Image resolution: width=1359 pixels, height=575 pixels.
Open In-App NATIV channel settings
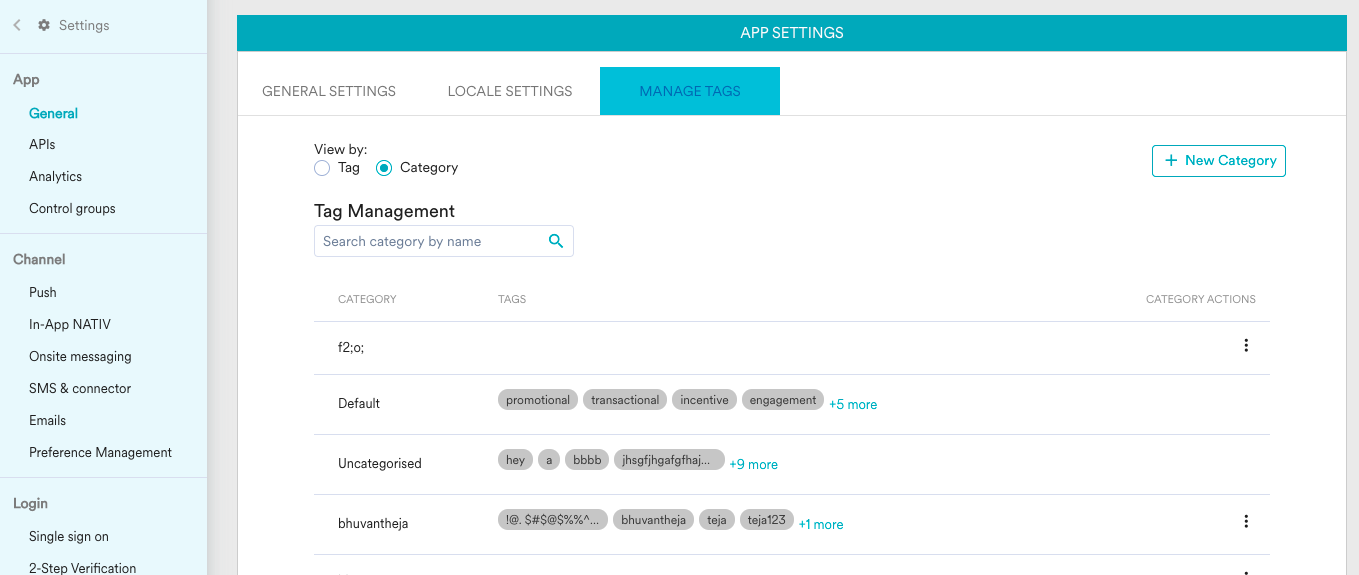pyautogui.click(x=70, y=324)
